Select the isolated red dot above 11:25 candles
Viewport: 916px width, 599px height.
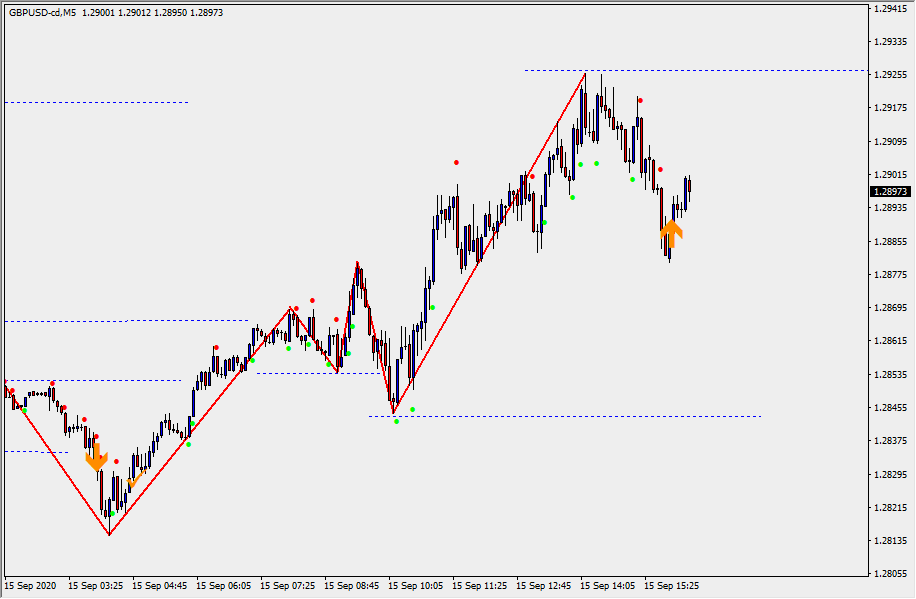point(457,162)
